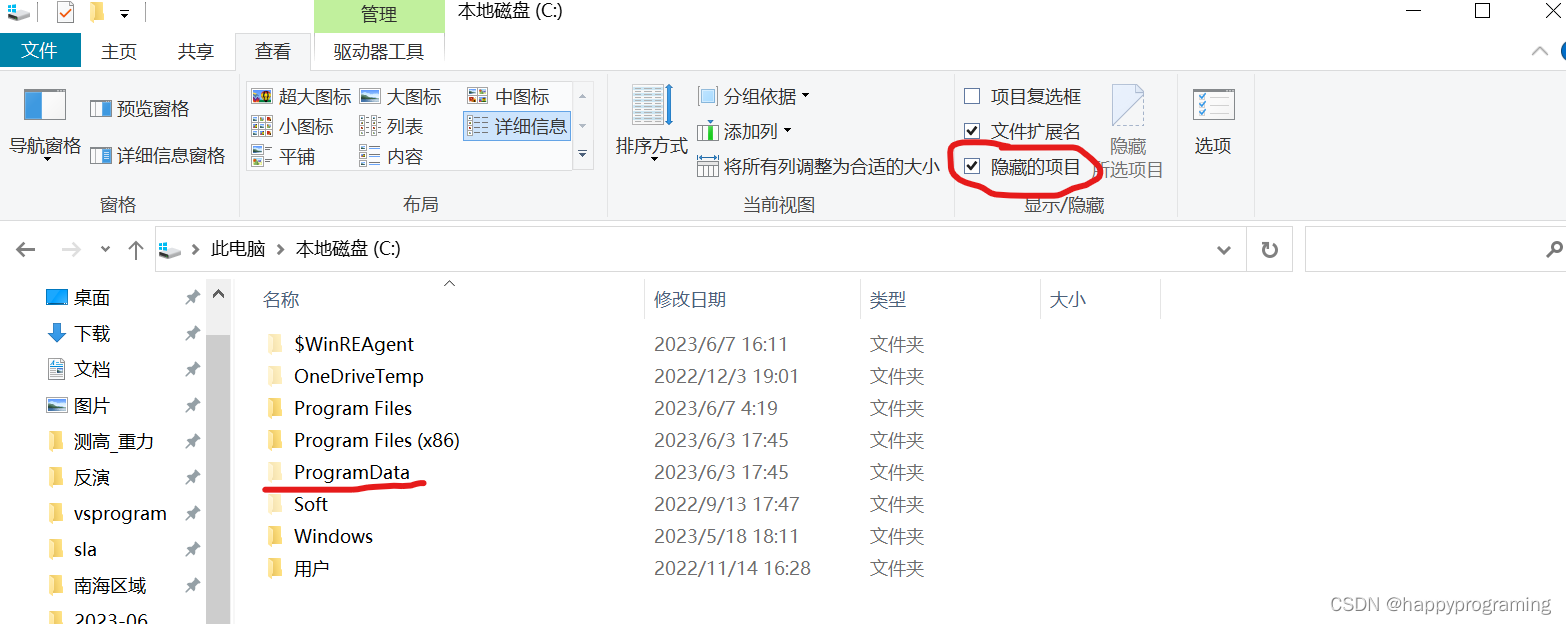1566x624 pixels.
Task: Open folder 选项 (Options) in the ribbon
Action: click(x=1212, y=120)
